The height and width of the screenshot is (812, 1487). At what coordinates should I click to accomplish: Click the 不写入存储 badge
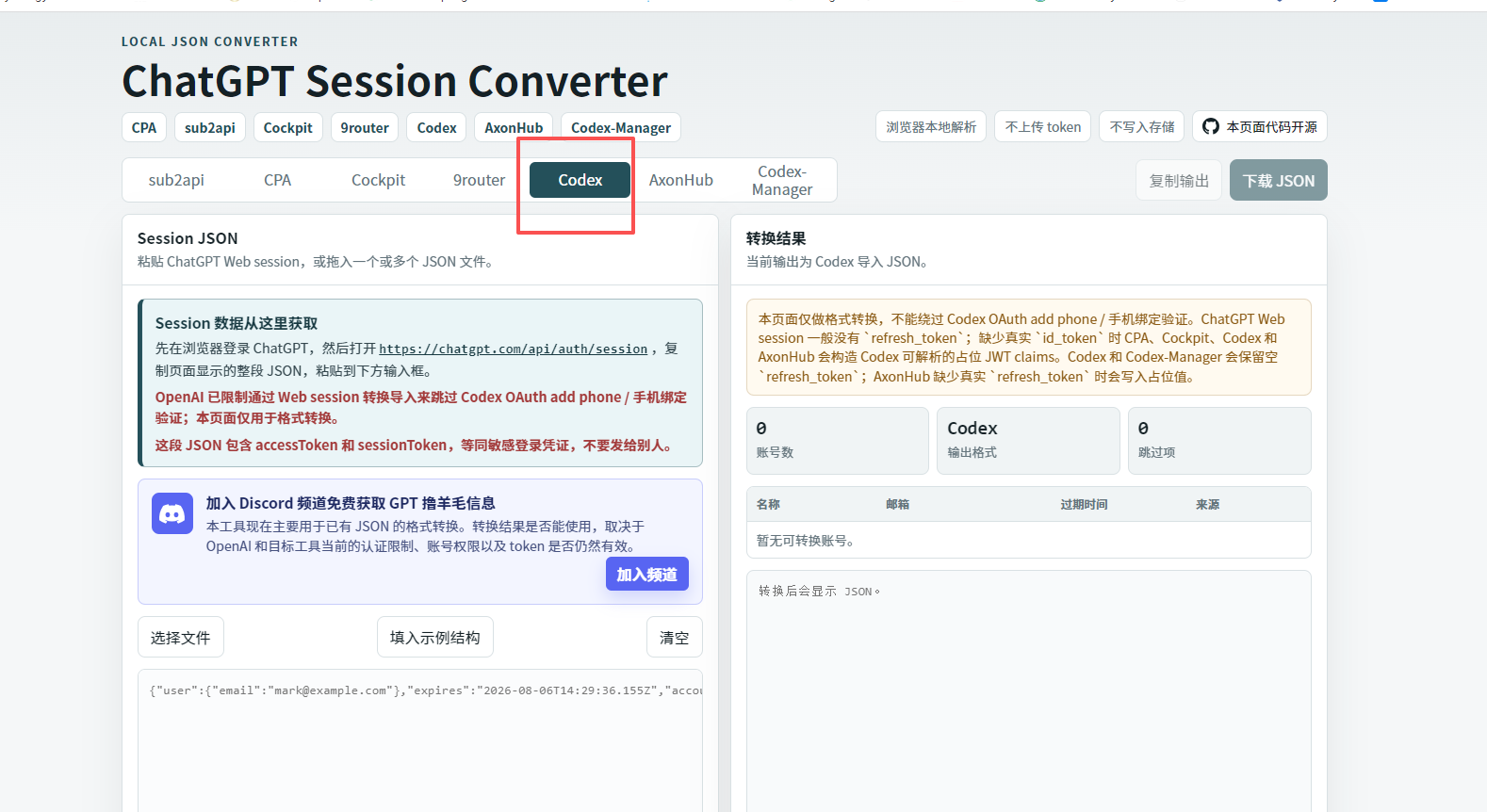point(1142,126)
